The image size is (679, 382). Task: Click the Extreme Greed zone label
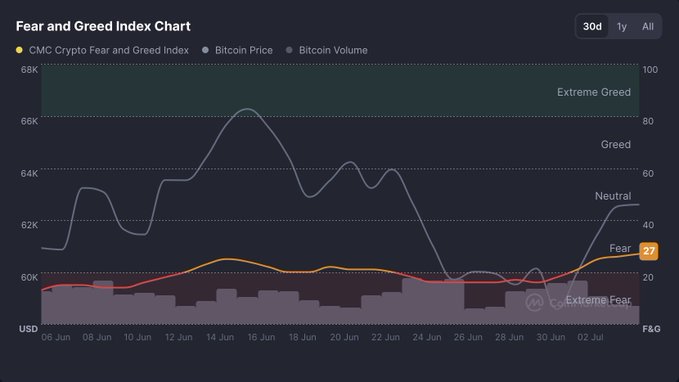[x=594, y=92]
